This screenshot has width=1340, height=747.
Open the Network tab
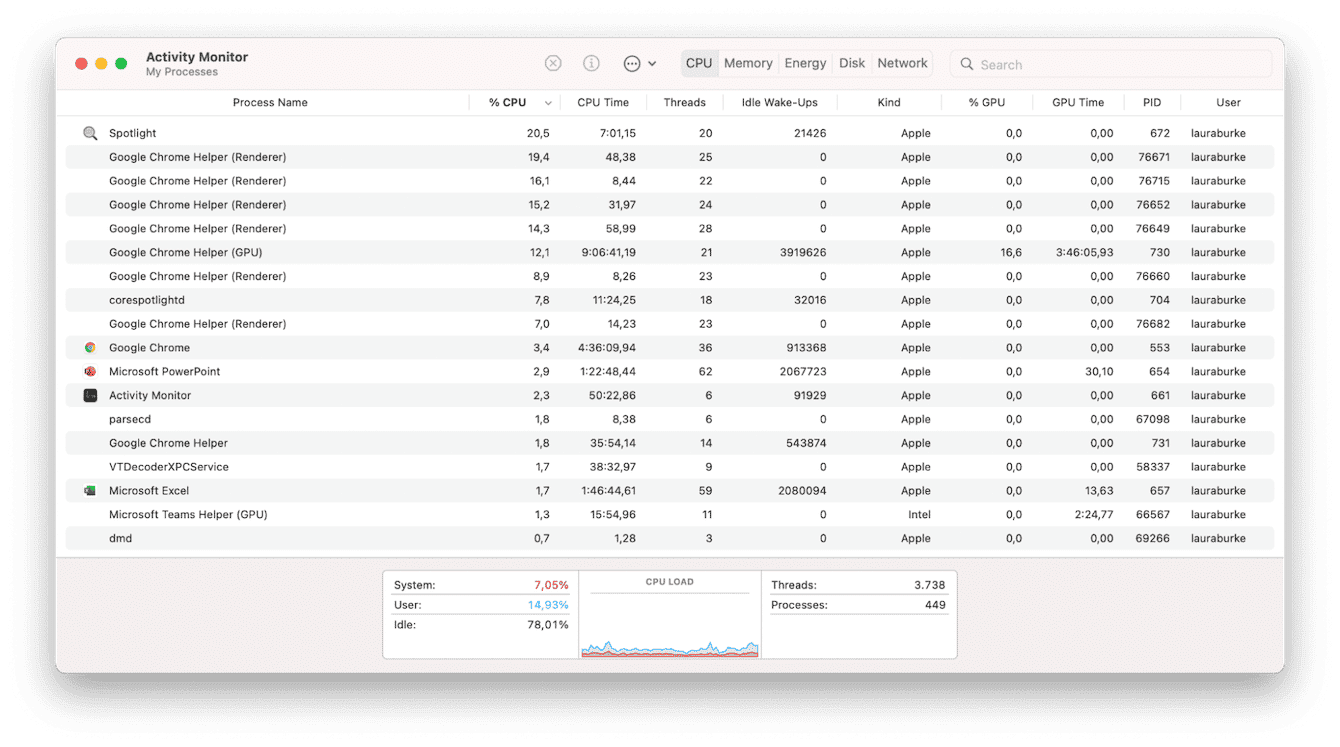(x=901, y=62)
